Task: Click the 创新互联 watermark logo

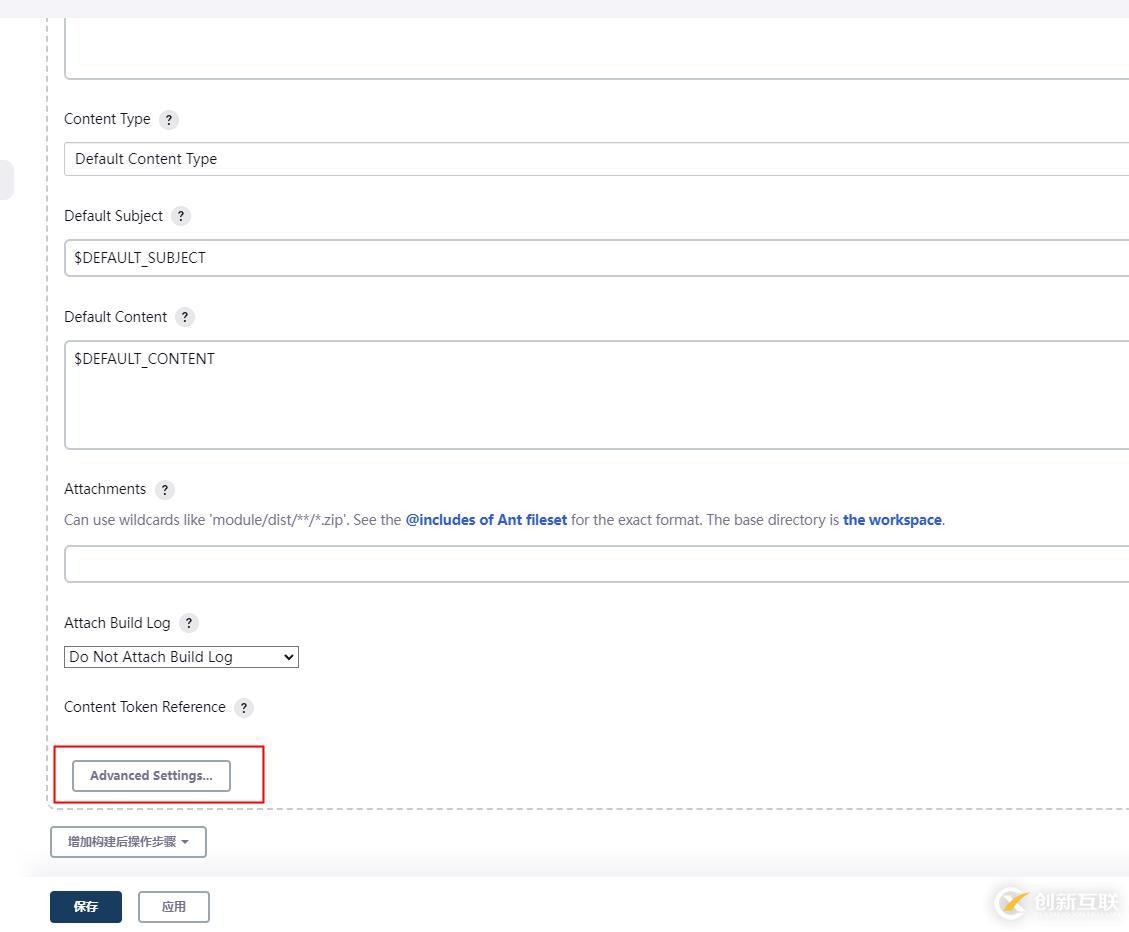Action: tap(1058, 902)
